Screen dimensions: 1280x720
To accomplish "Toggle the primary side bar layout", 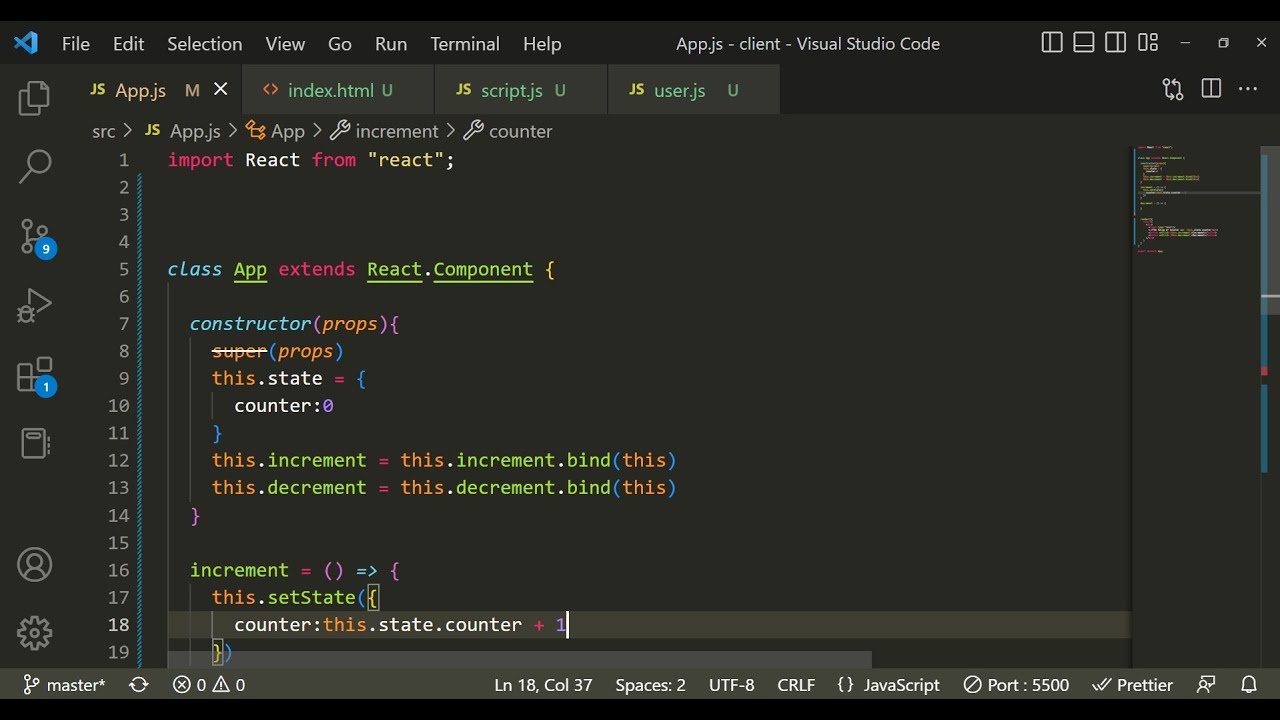I will (x=1052, y=43).
